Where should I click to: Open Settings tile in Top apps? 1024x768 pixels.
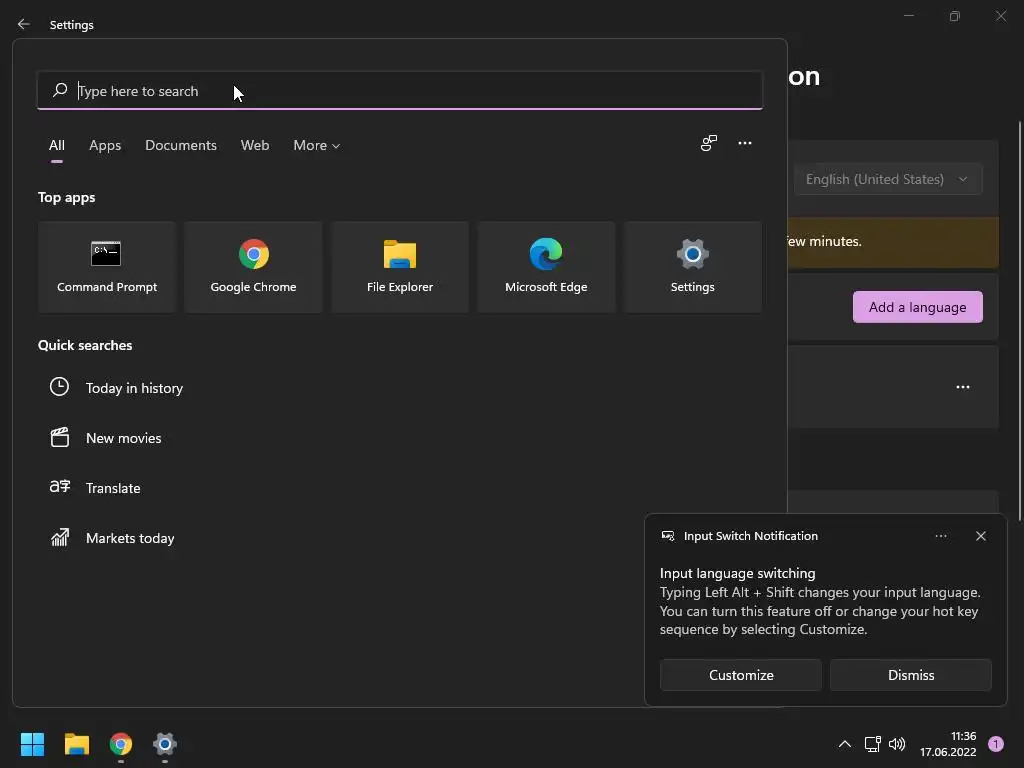(692, 267)
